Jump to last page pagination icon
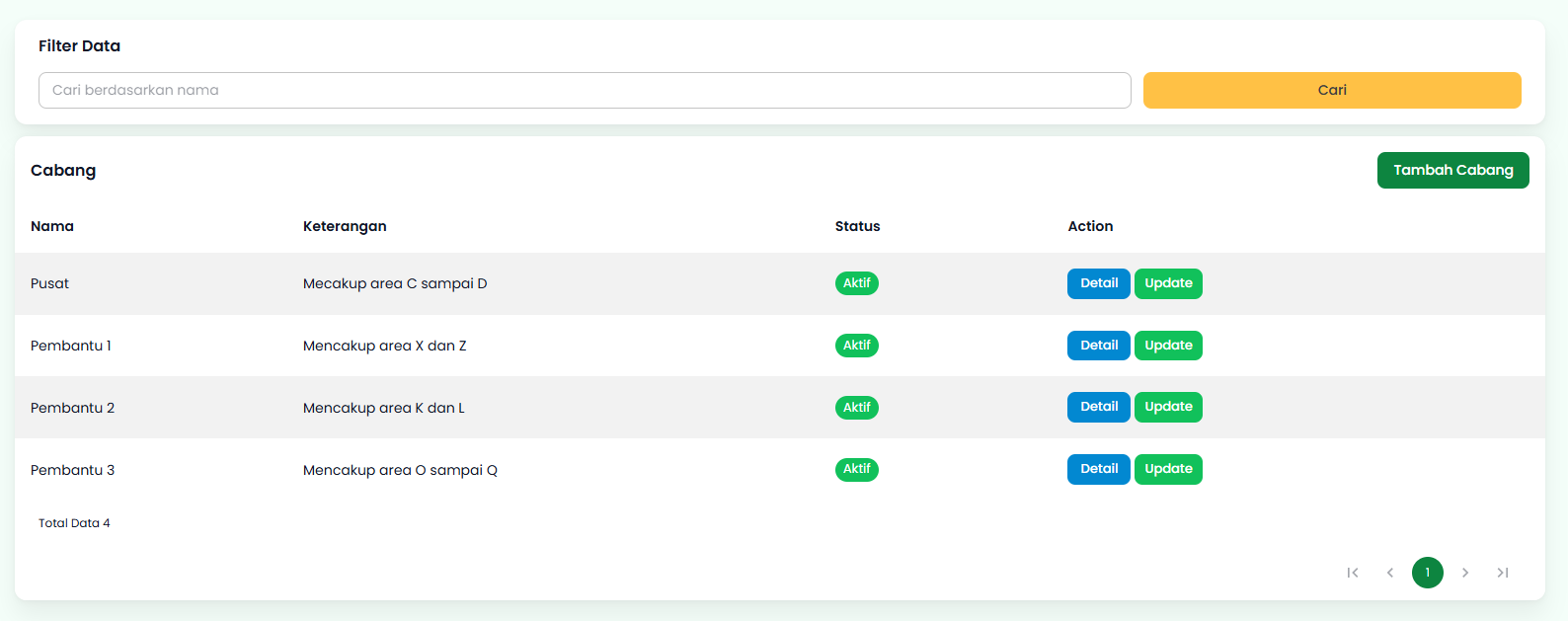Image resolution: width=1568 pixels, height=621 pixels. 1502,573
